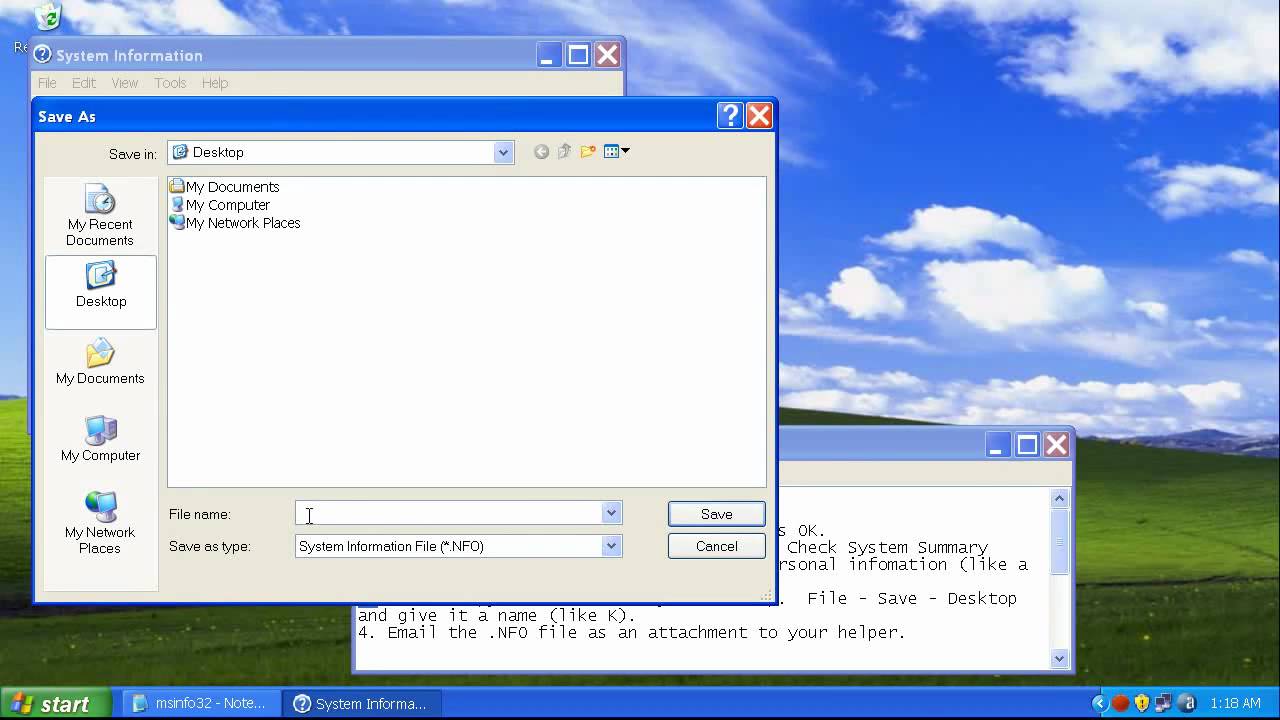Open My Documents in the places bar
1280x720 pixels.
[x=100, y=362]
